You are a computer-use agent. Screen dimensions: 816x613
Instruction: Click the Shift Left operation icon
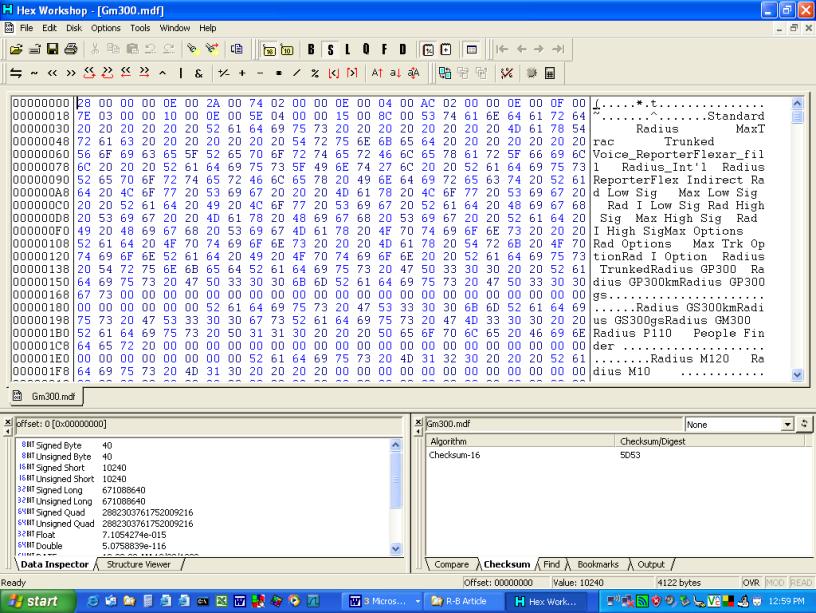point(49,74)
